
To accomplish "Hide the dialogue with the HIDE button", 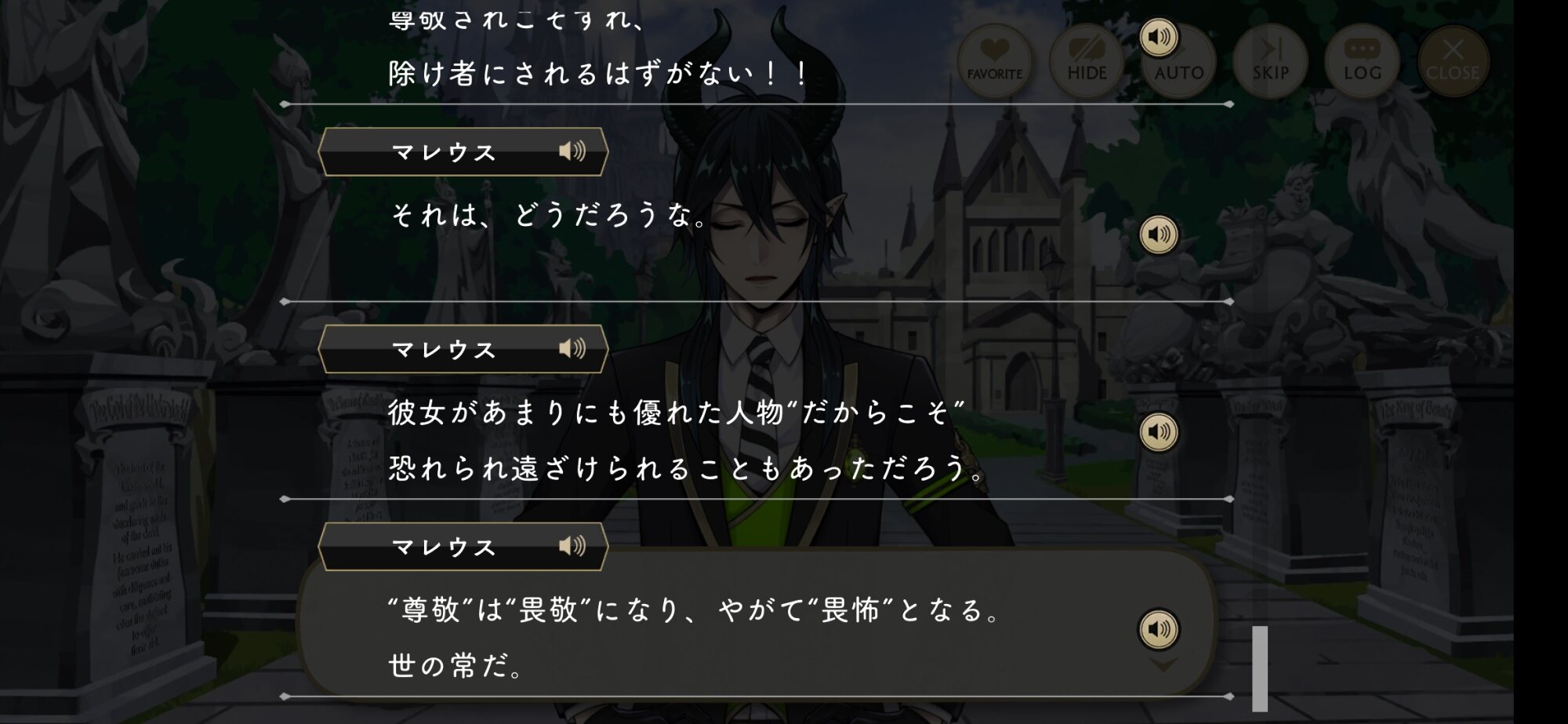I will point(1087,60).
